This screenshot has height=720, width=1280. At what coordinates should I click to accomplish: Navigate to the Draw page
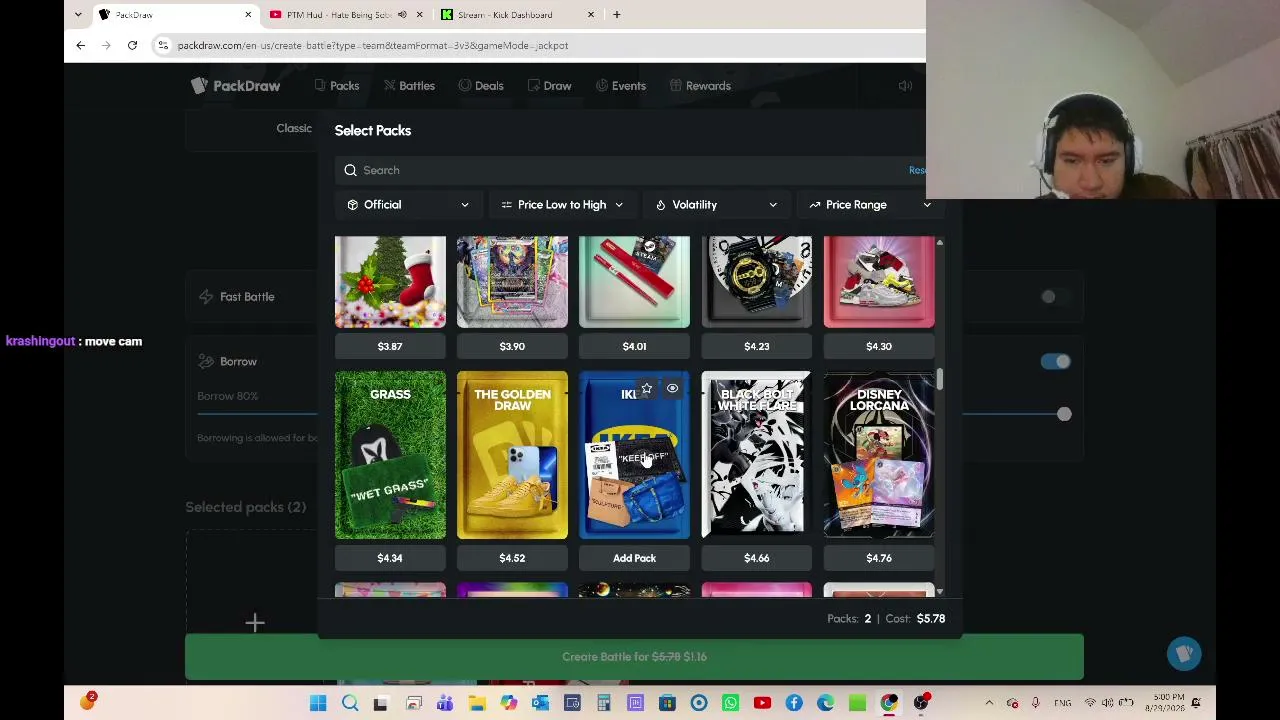(x=549, y=86)
